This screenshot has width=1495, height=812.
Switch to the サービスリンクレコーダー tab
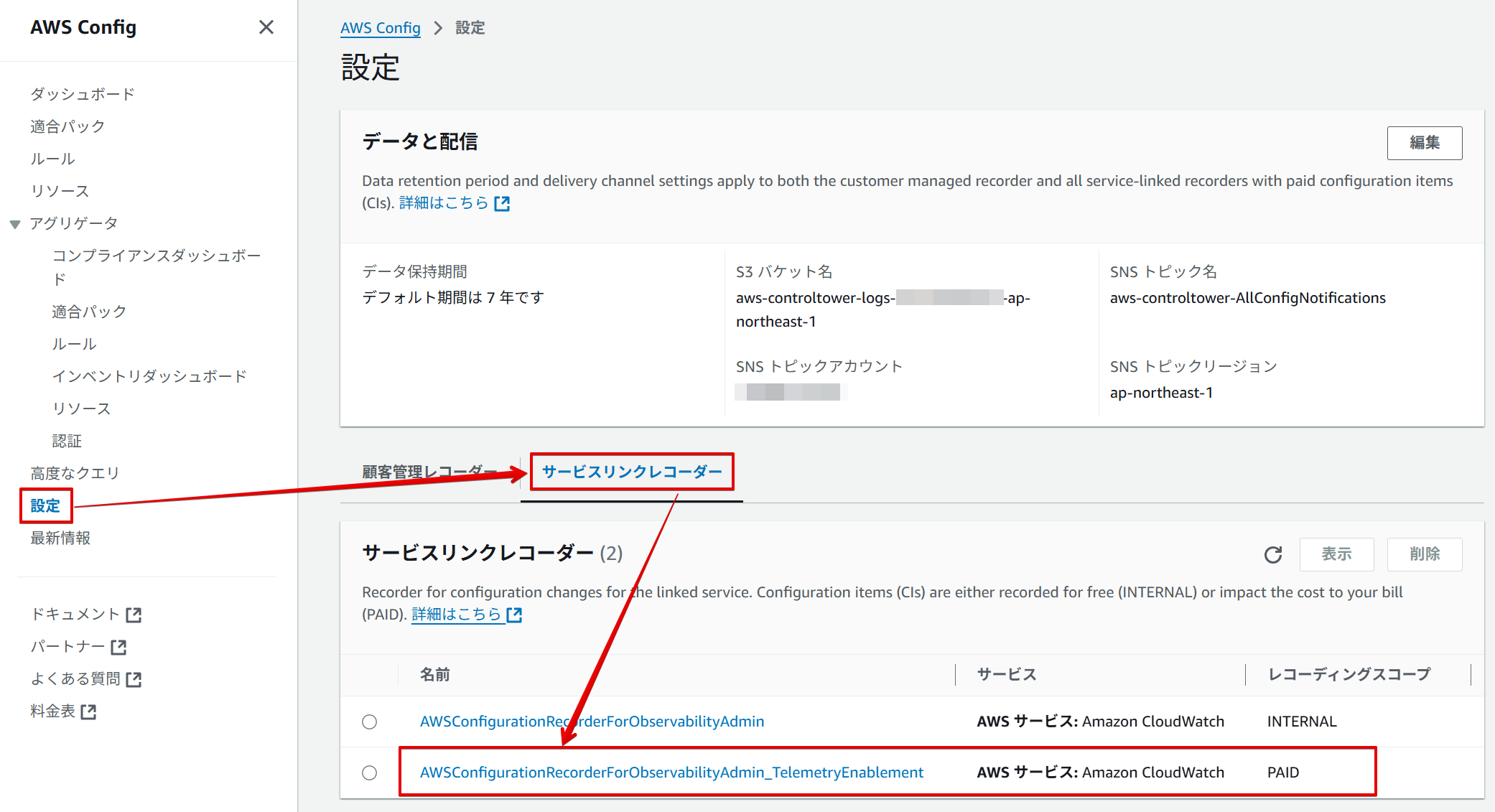(632, 472)
